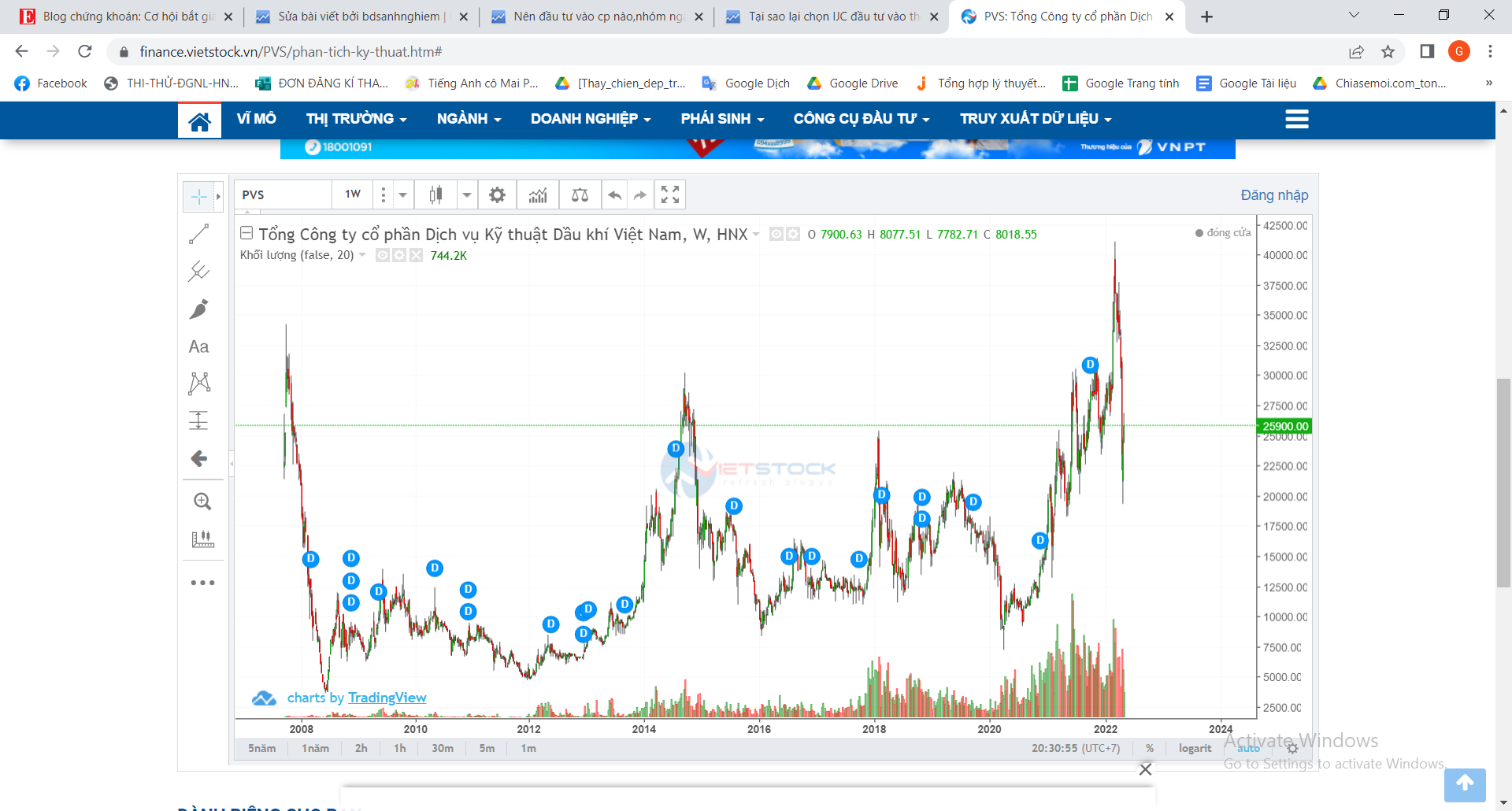Open chart axis settings gear at bottom
The height and width of the screenshot is (811, 1512).
click(x=1291, y=749)
